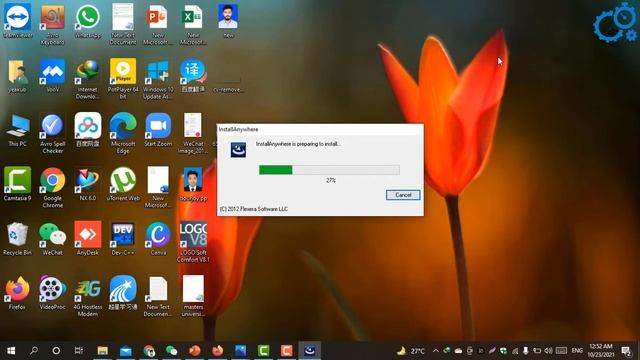This screenshot has height=360, width=640.
Task: Click the 27°C weather widget
Action: [411, 351]
